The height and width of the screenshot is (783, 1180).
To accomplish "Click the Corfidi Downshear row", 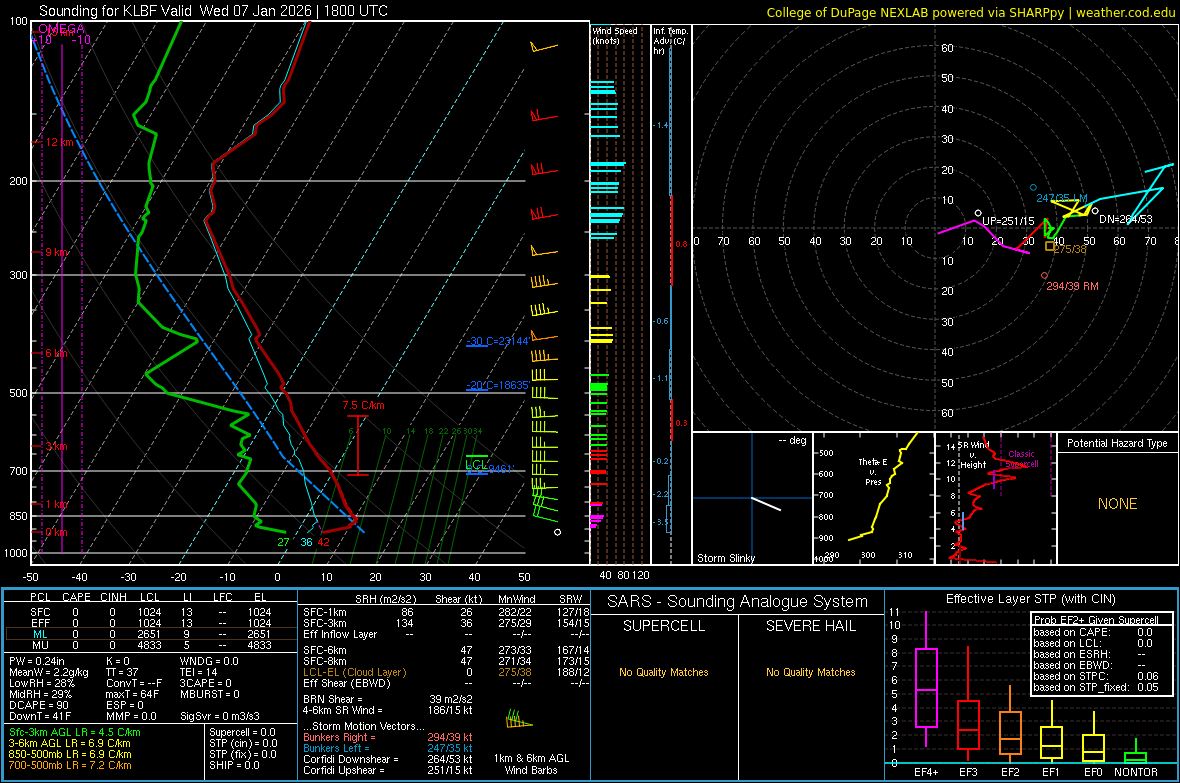I will (x=388, y=759).
